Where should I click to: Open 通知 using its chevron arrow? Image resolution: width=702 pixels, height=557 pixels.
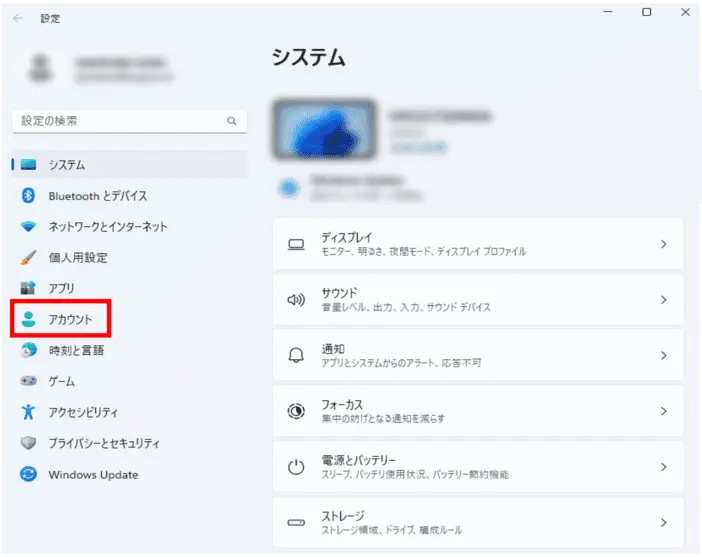(663, 355)
